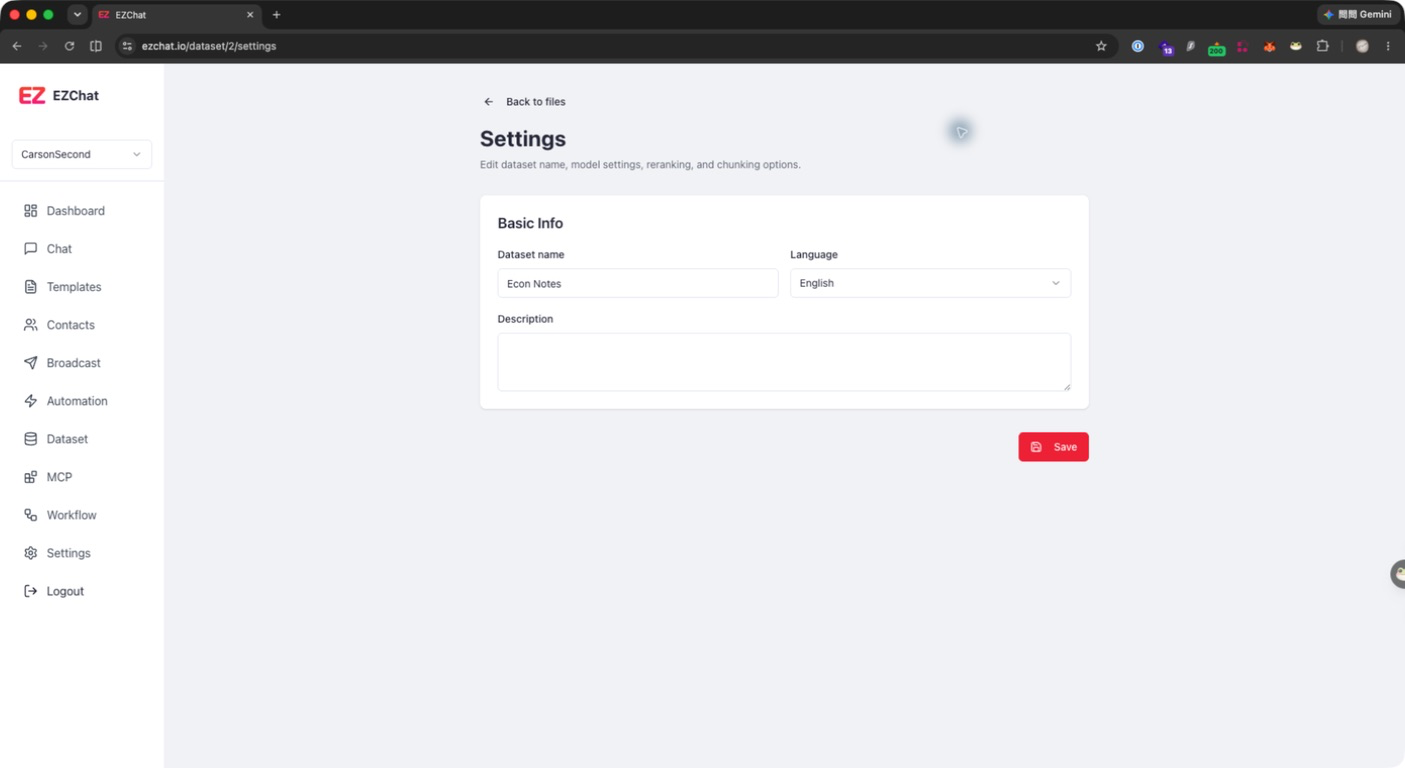Image resolution: width=1405 pixels, height=768 pixels.
Task: Focus the Dataset name input field
Action: (x=638, y=283)
